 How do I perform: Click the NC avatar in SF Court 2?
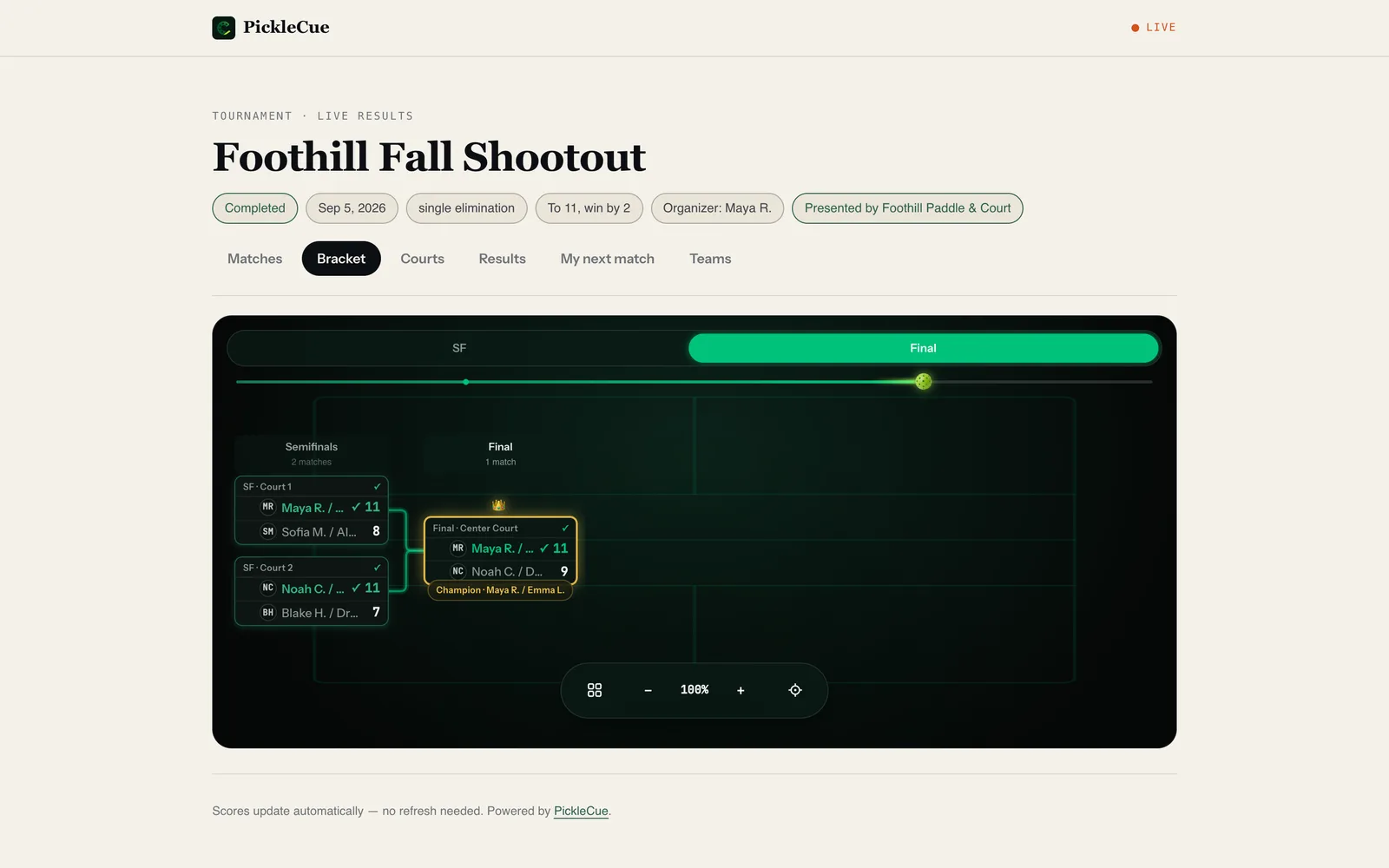pyautogui.click(x=268, y=588)
